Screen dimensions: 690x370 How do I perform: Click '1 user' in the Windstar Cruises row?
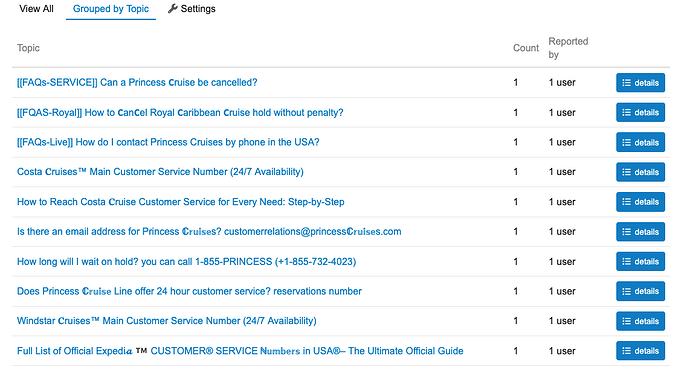tap(562, 321)
